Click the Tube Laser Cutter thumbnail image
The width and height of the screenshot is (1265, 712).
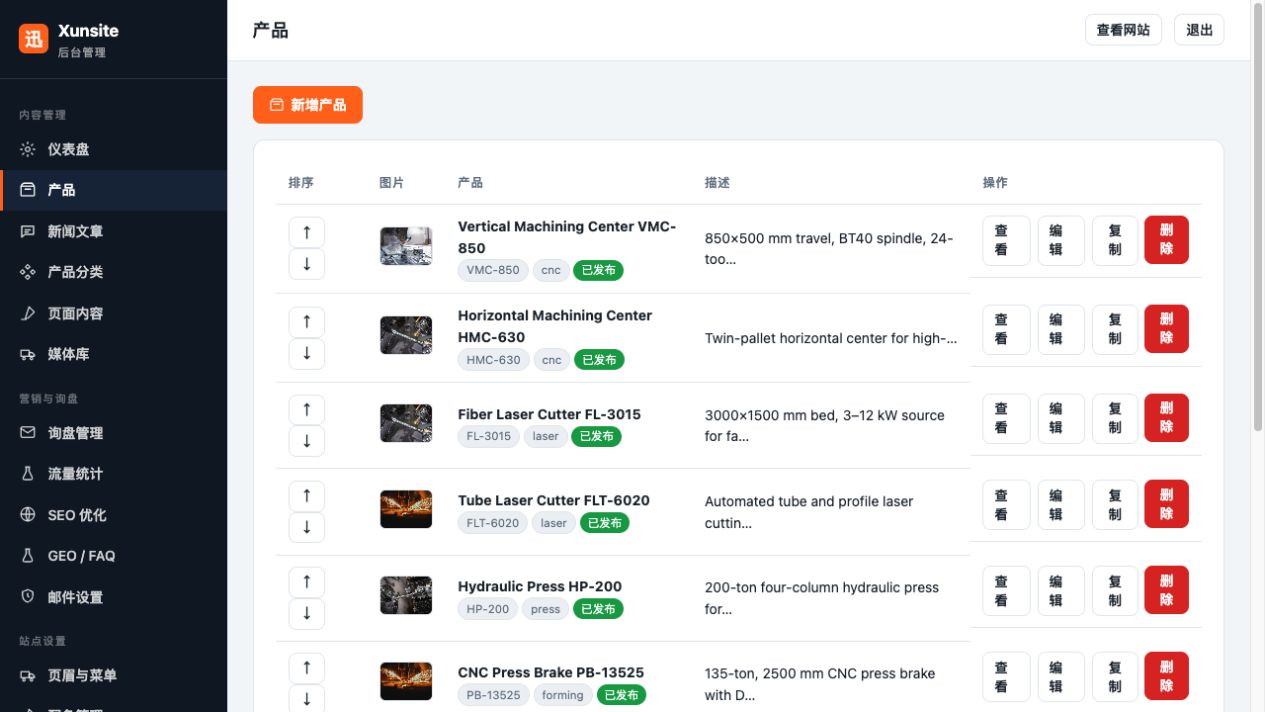[406, 509]
